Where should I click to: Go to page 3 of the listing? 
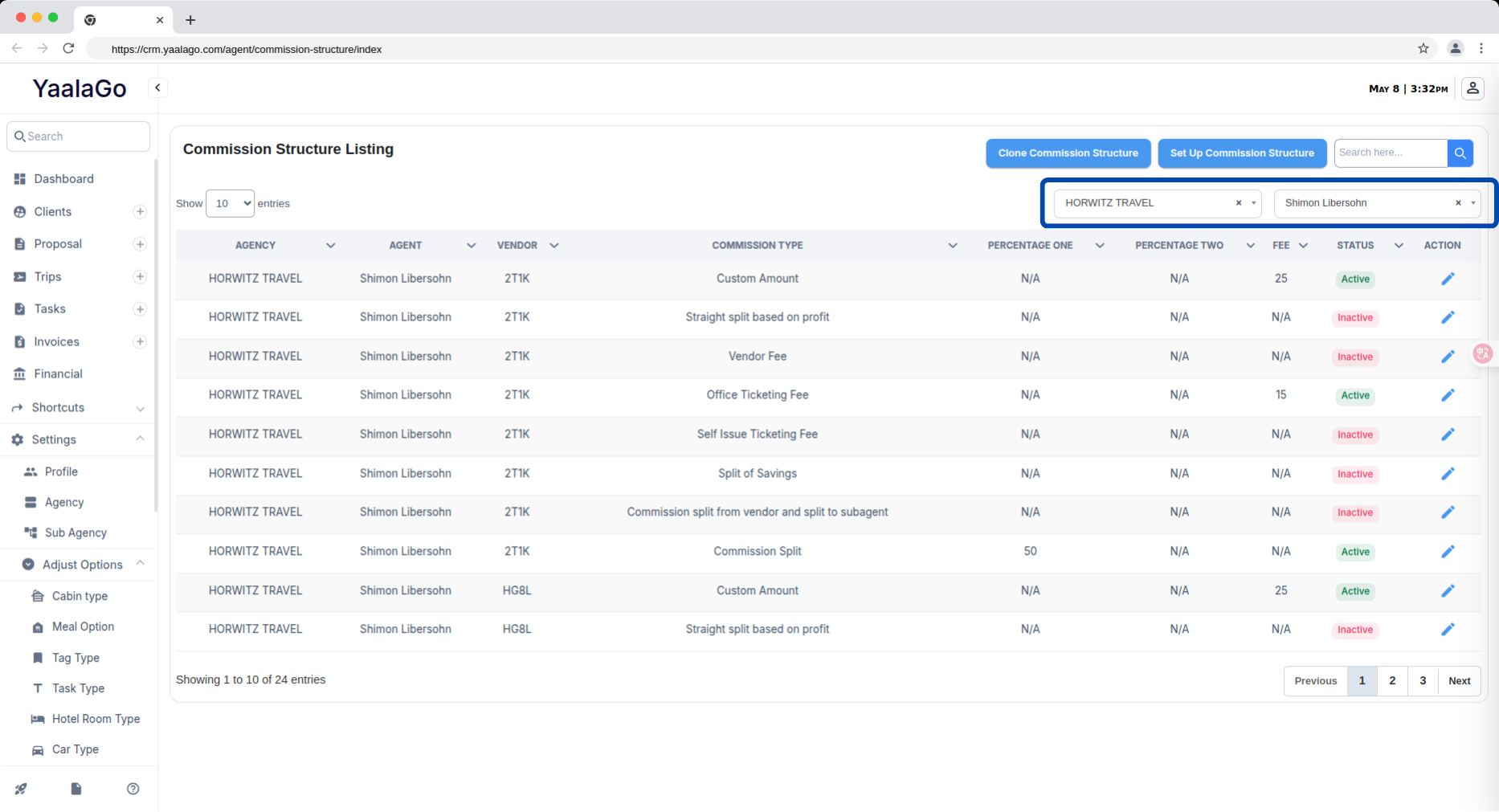tap(1423, 681)
